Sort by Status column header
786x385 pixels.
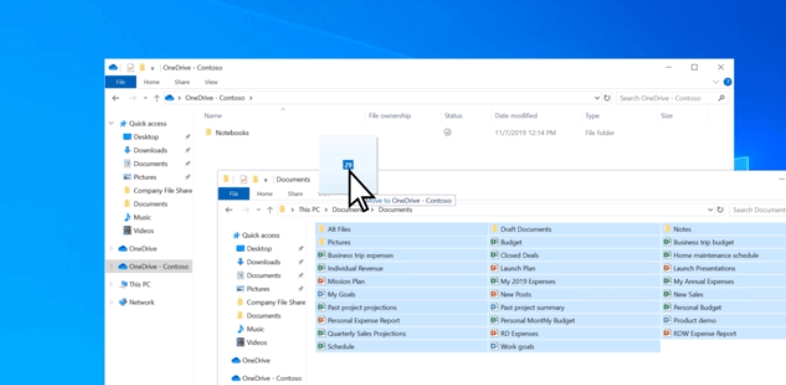point(453,116)
